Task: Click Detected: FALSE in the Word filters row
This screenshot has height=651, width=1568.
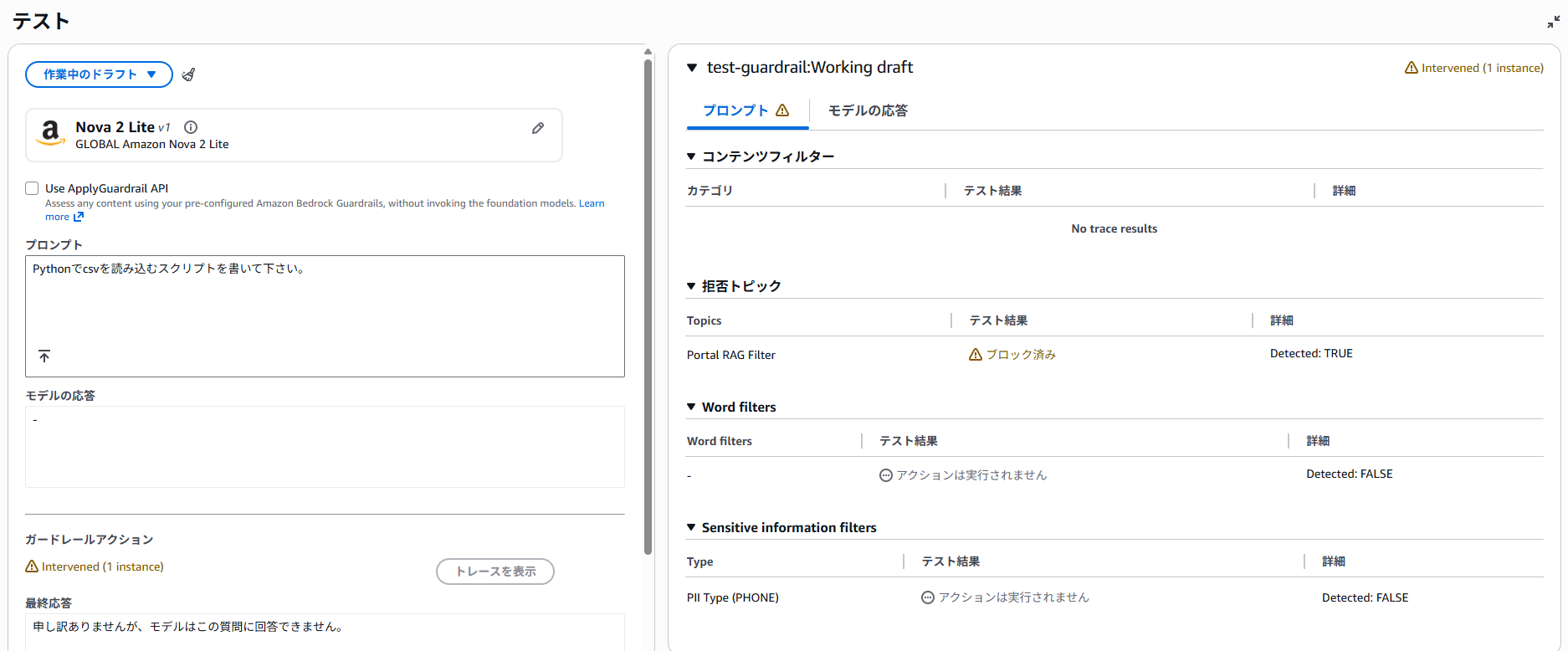Action: pos(1350,474)
